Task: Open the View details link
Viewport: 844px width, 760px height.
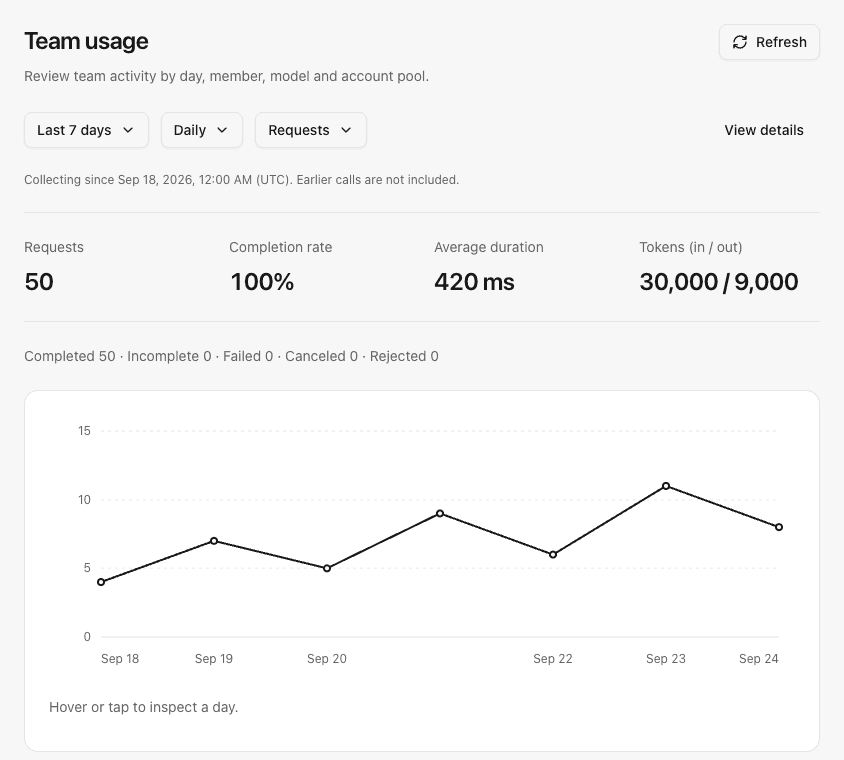Action: click(x=764, y=130)
